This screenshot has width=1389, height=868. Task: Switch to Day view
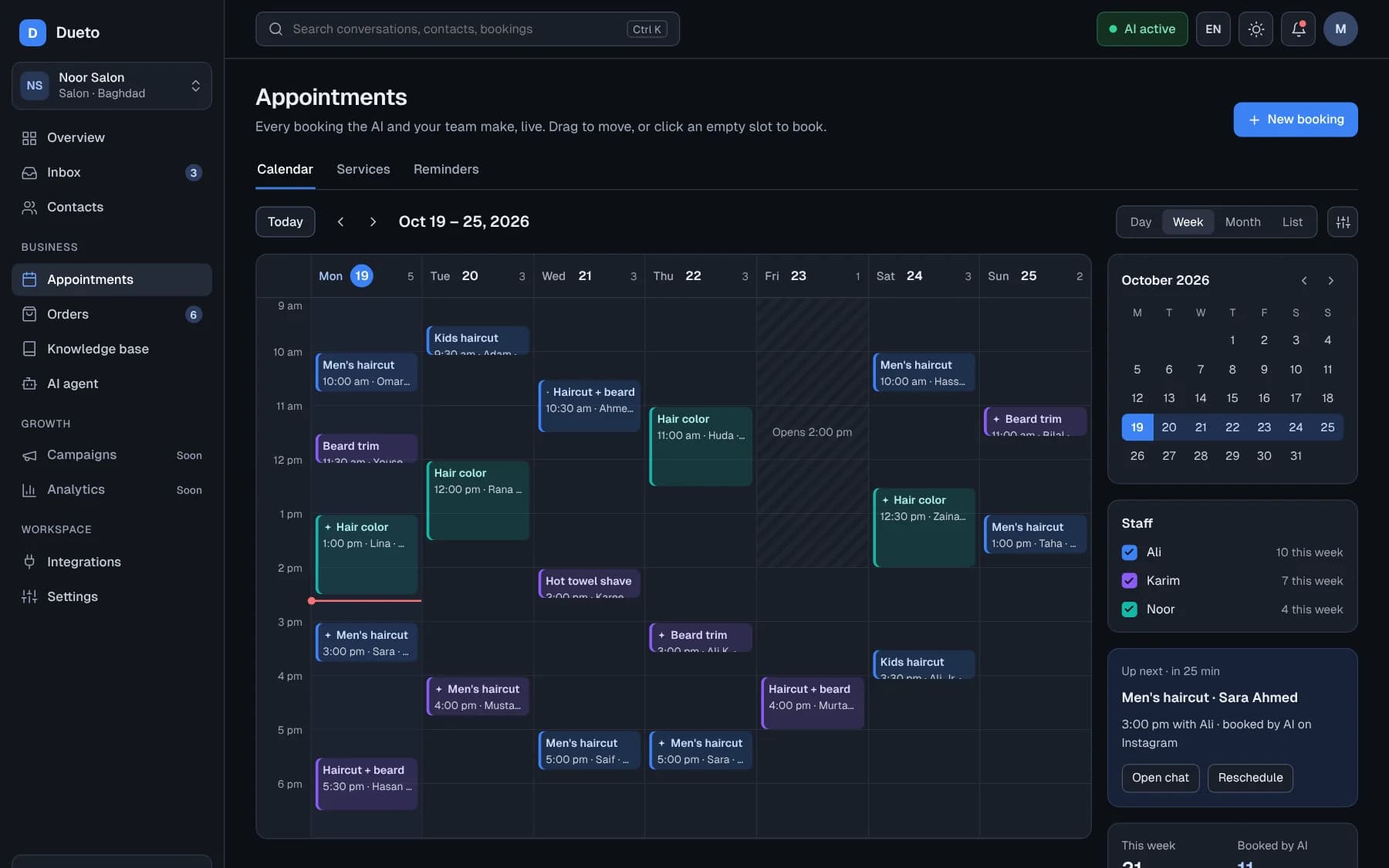[1141, 222]
